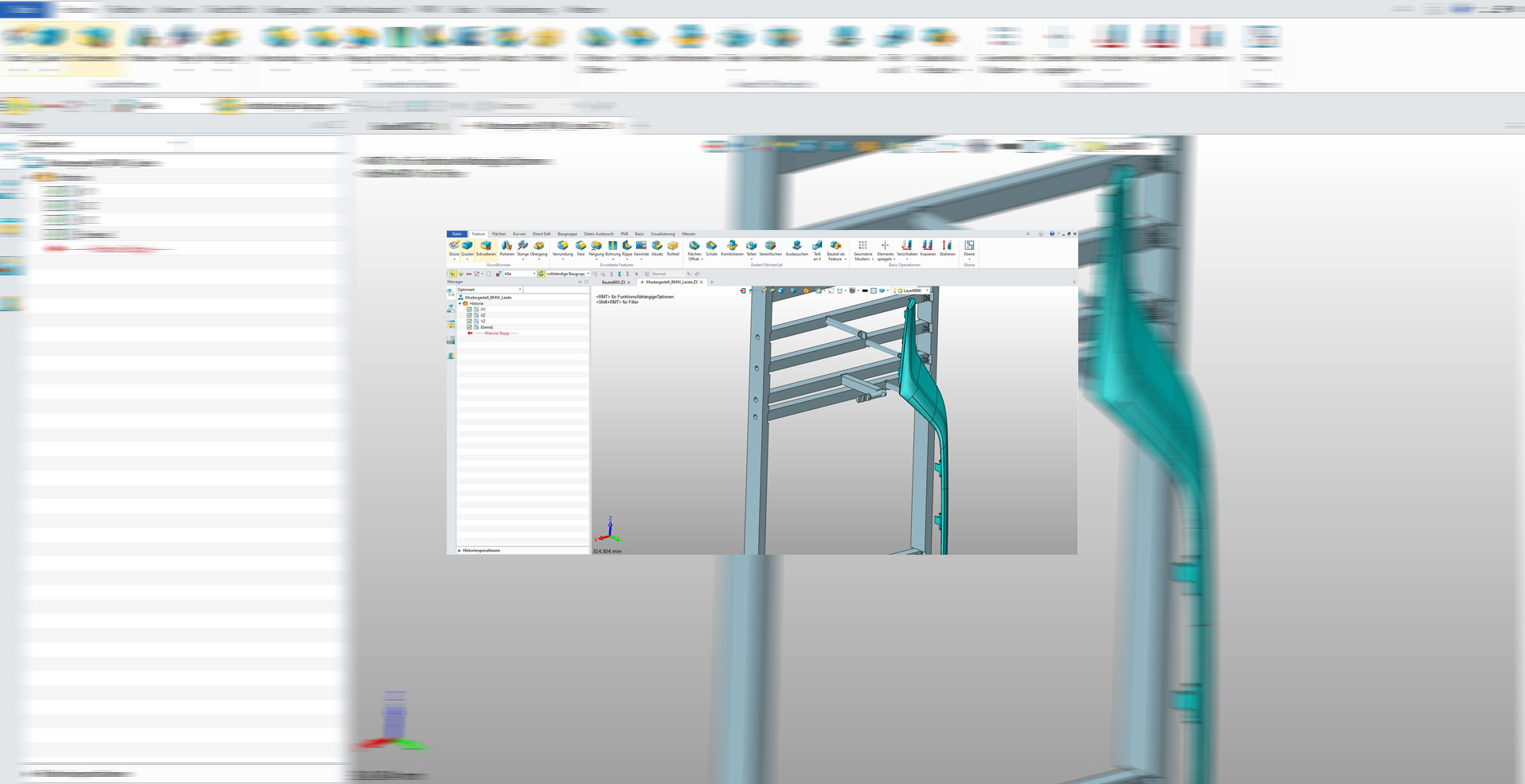The image size is (1525, 784).
Task: Click the Manager search input field
Action: tap(555, 290)
